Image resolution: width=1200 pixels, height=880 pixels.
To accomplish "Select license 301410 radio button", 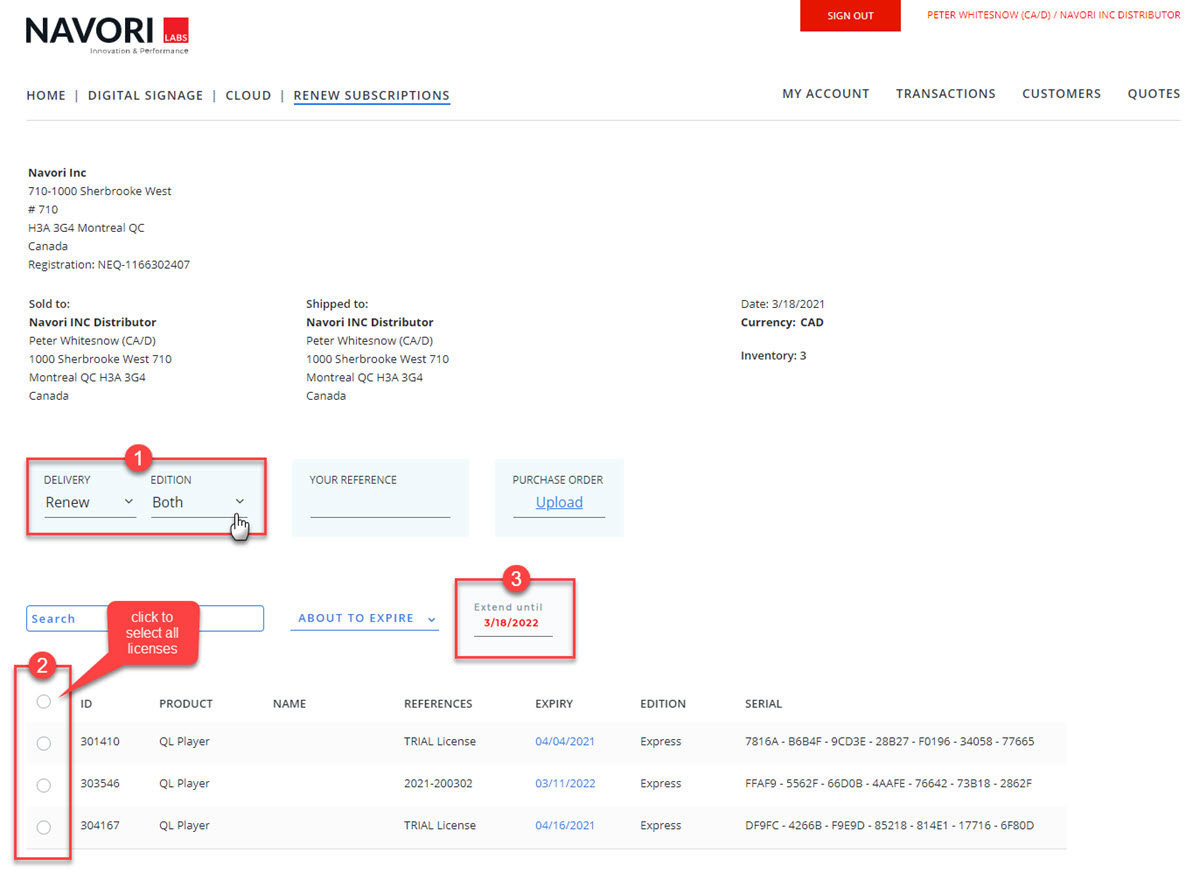I will click(x=43, y=743).
